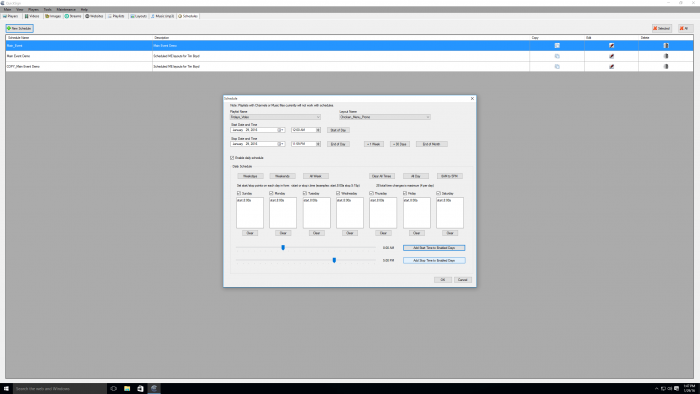Open the Help menu
700x394 pixels.
[84, 9]
